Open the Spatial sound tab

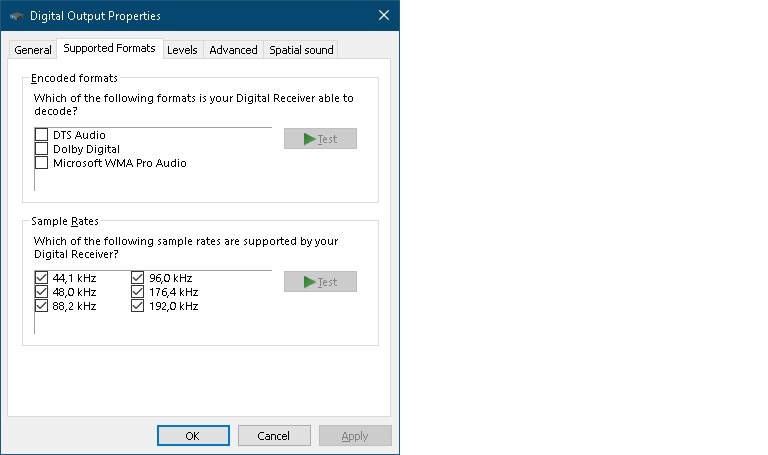[300, 50]
